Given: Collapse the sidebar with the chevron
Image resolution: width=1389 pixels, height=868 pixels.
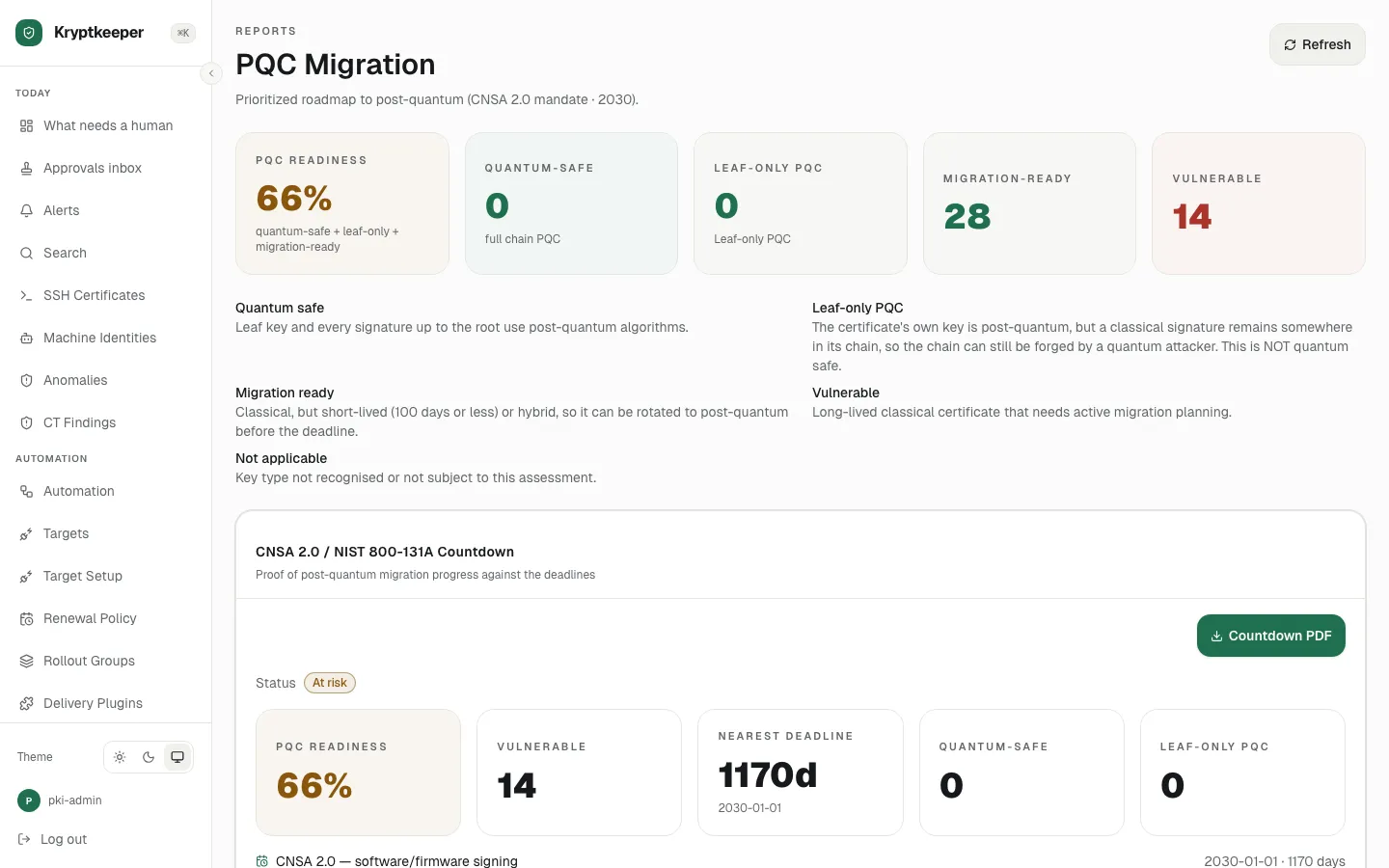Looking at the screenshot, I should 211,73.
